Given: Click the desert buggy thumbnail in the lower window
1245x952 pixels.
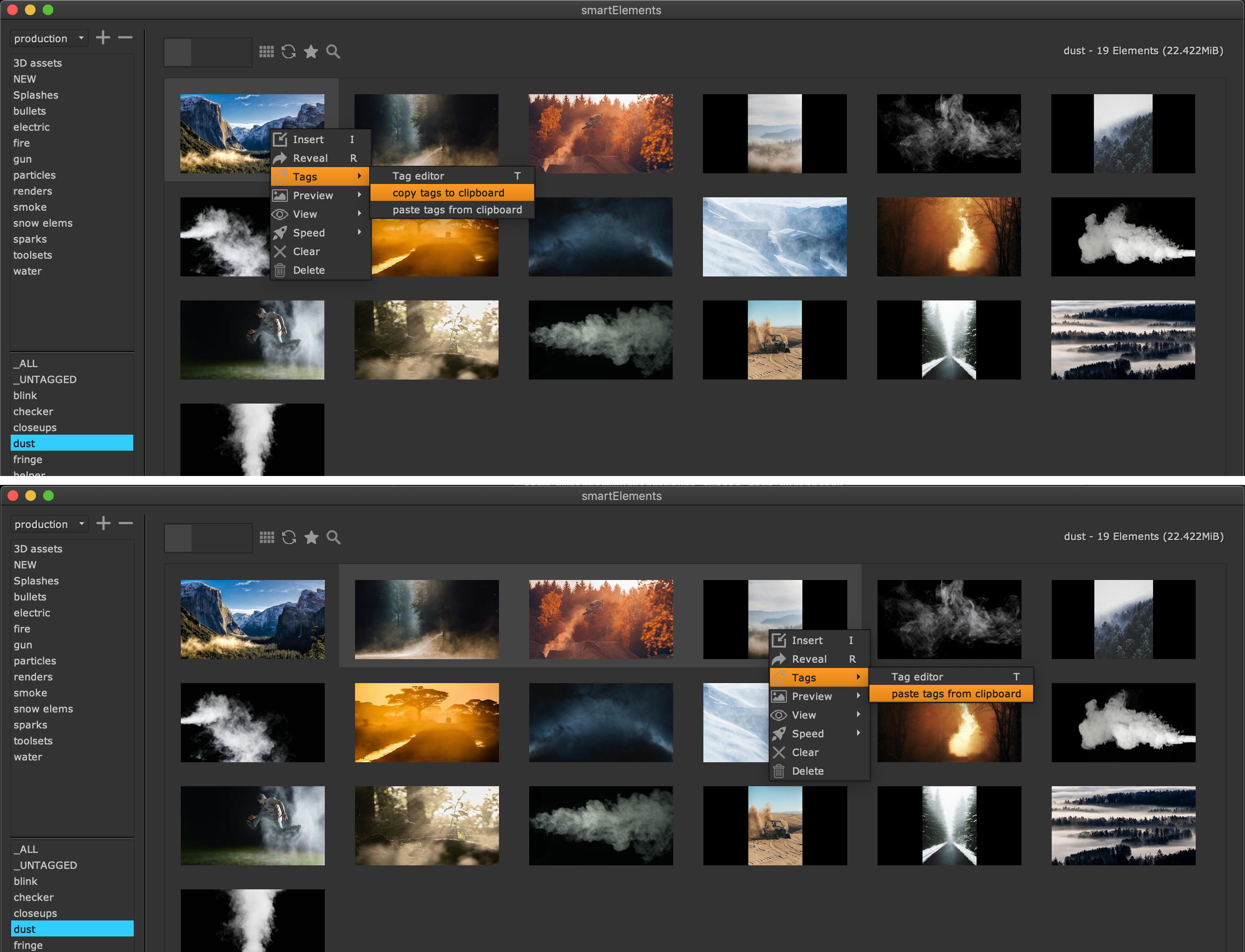Looking at the screenshot, I should coord(775,825).
